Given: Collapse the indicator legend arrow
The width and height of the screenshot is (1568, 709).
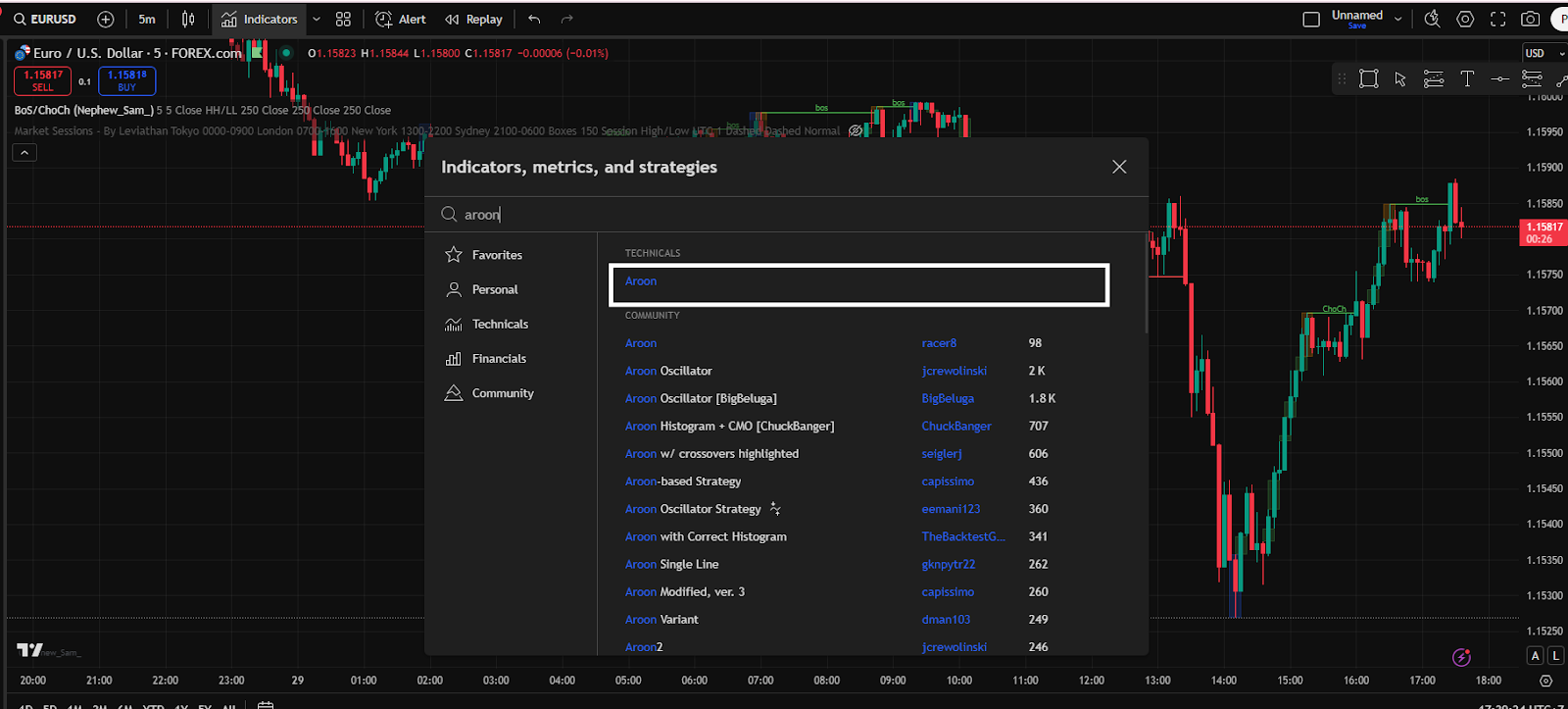Looking at the screenshot, I should tap(24, 152).
